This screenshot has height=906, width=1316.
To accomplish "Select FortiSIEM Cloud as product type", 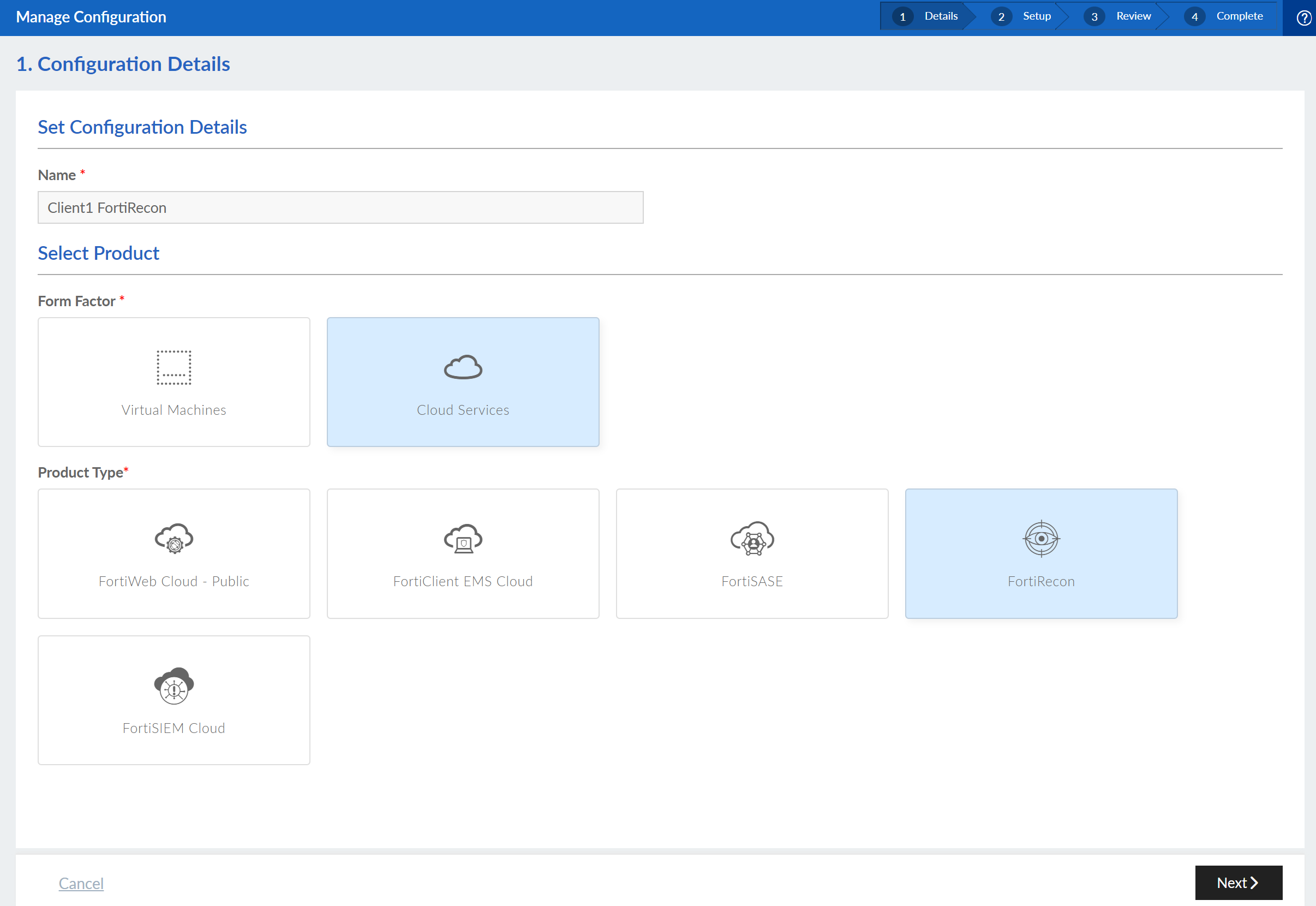I will tap(174, 699).
